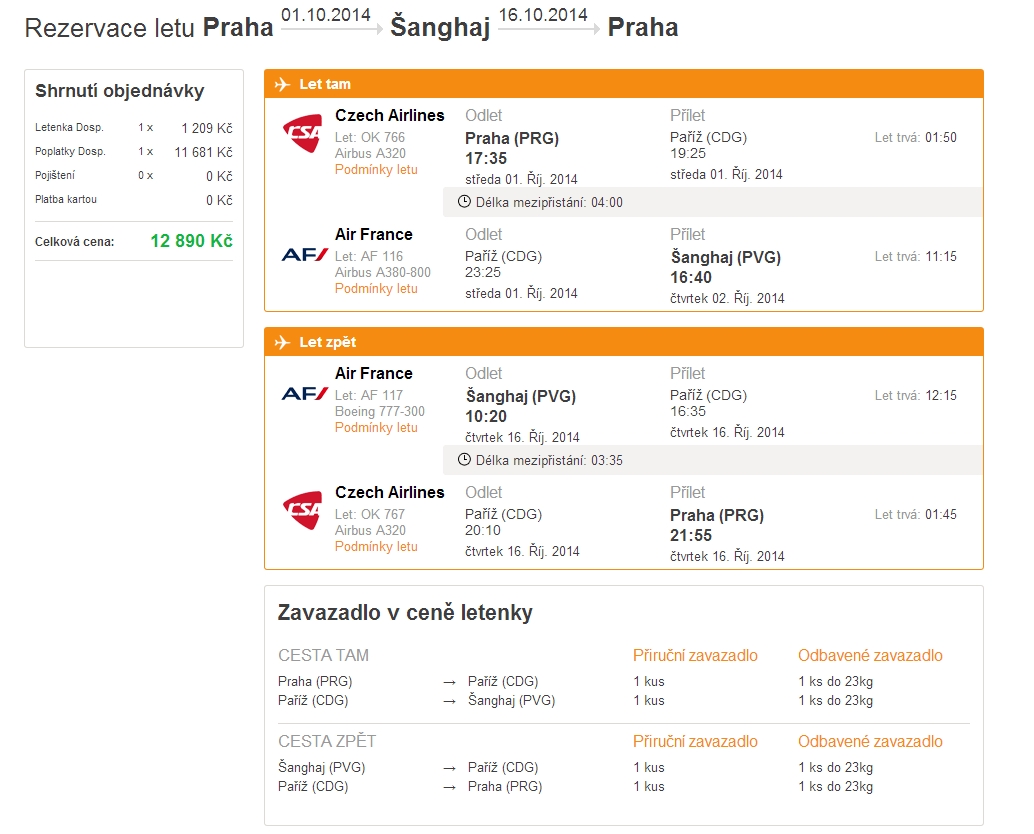Viewport: 1034px width, 834px height.
Task: Click Air France logo for flight AF 116
Action: click(305, 255)
